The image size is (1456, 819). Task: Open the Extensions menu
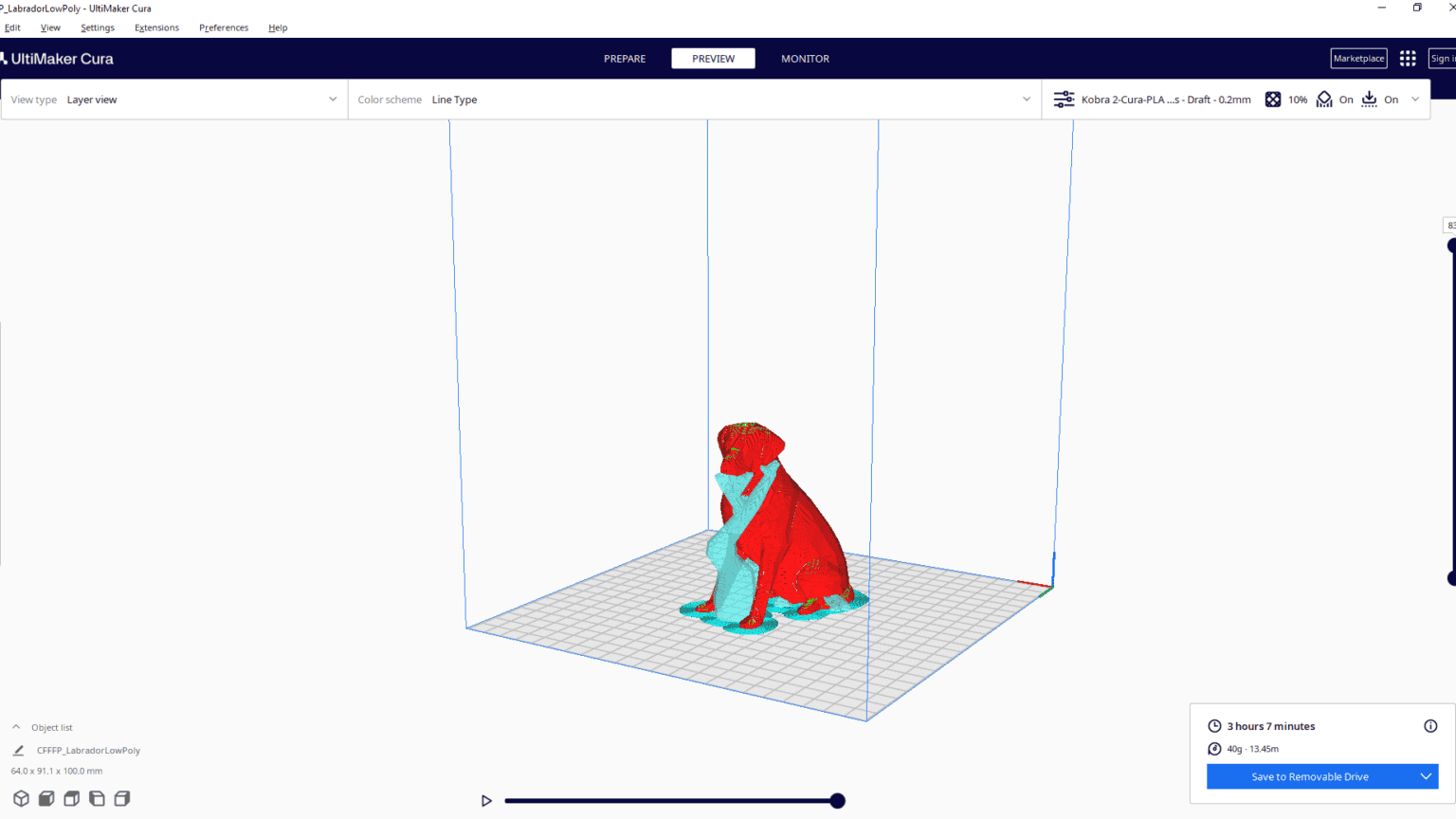tap(156, 27)
